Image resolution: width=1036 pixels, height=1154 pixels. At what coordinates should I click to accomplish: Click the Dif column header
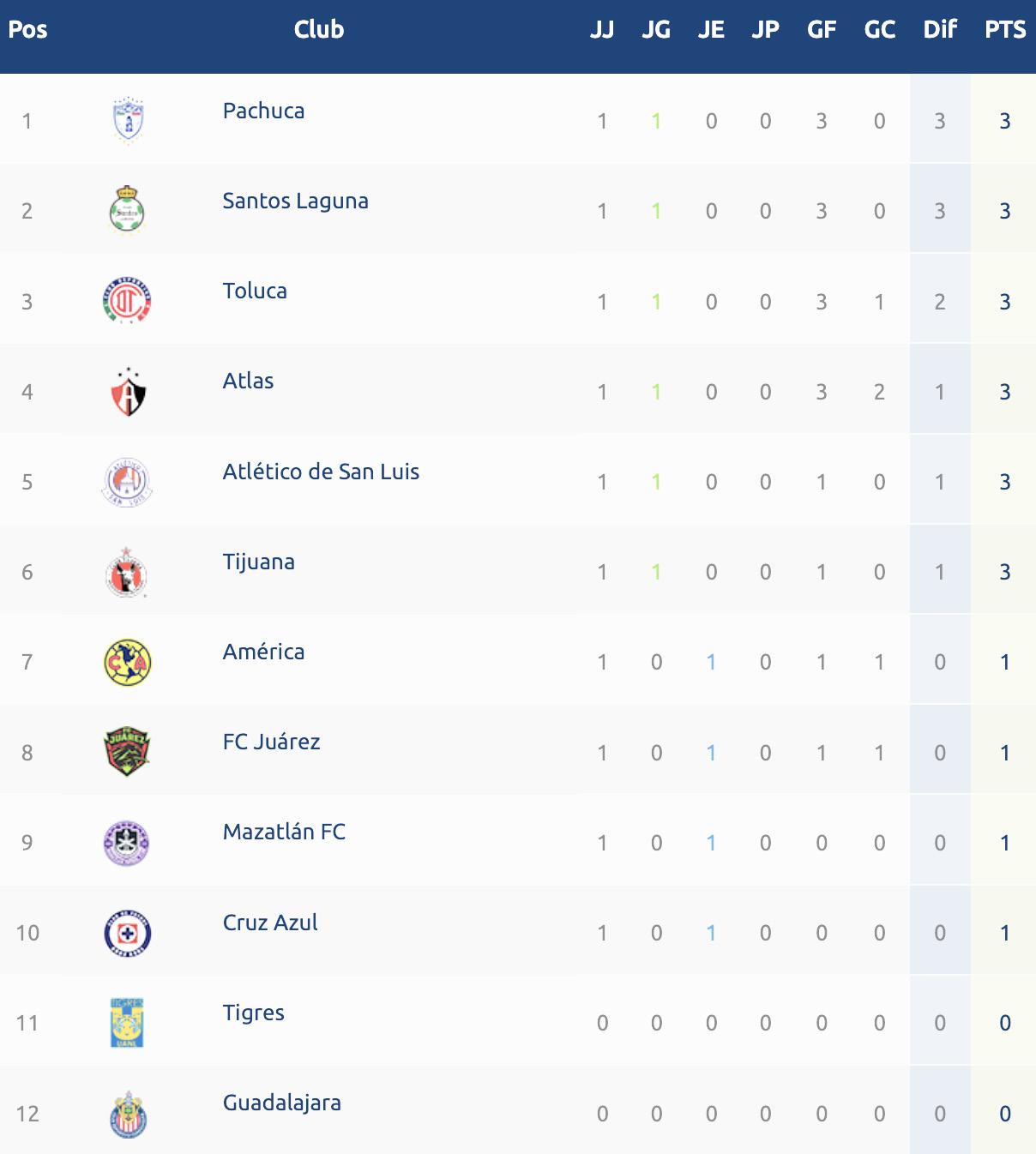pos(939,30)
